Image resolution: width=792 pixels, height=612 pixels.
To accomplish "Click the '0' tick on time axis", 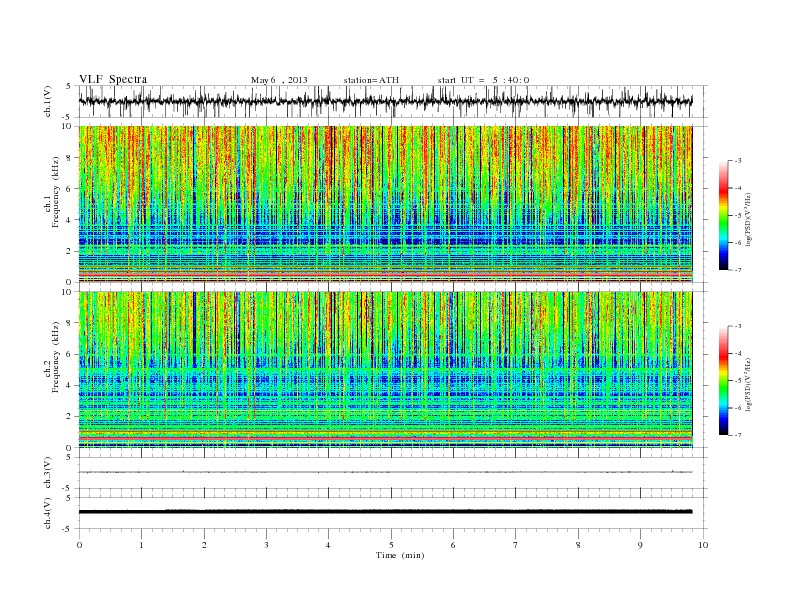I will click(x=79, y=545).
